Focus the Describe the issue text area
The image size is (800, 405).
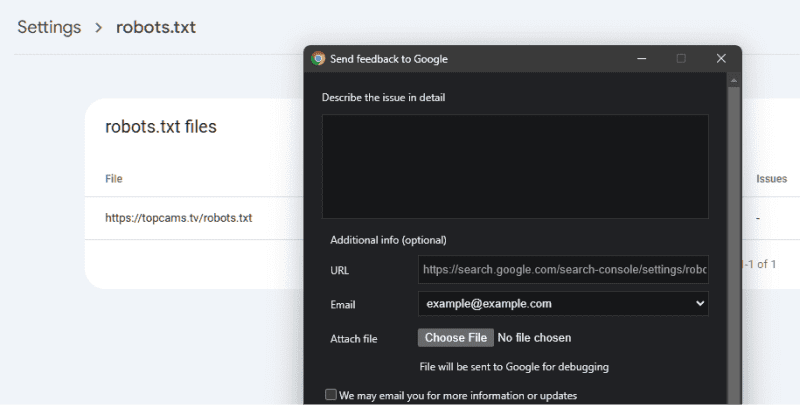(x=515, y=166)
